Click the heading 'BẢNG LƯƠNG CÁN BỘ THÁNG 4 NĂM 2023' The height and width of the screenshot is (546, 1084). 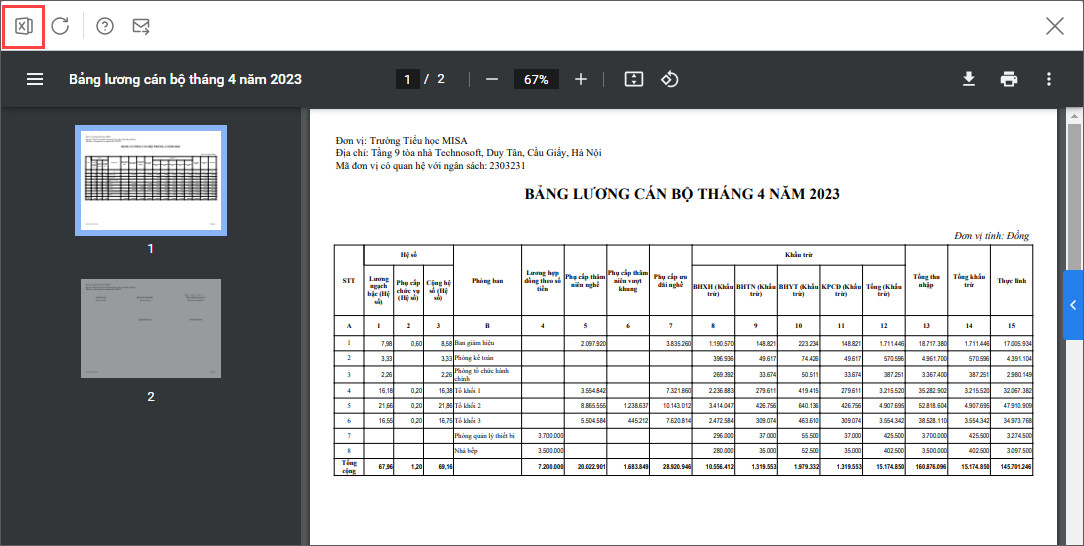682,194
